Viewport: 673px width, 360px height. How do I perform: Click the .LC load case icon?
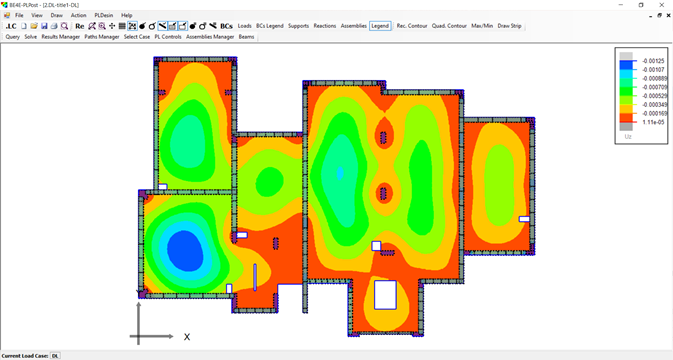(x=11, y=26)
